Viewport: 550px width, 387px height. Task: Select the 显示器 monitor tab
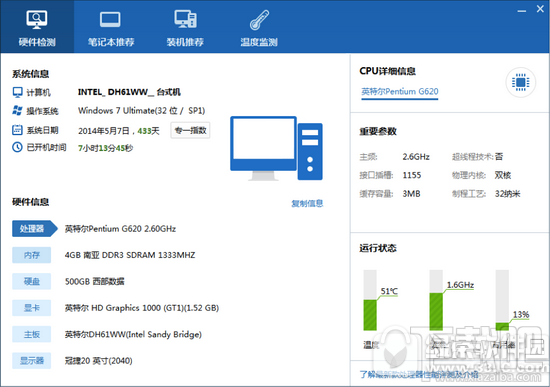click(x=32, y=361)
